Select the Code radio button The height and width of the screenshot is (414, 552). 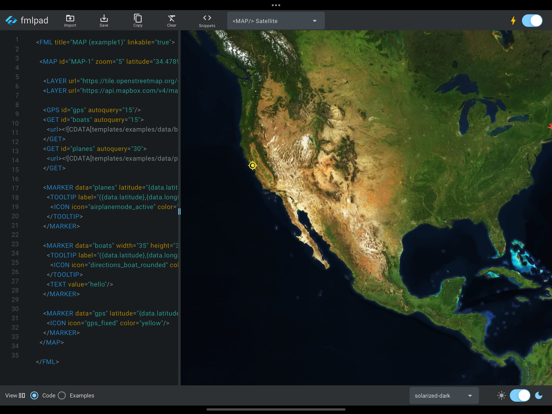[x=34, y=395]
